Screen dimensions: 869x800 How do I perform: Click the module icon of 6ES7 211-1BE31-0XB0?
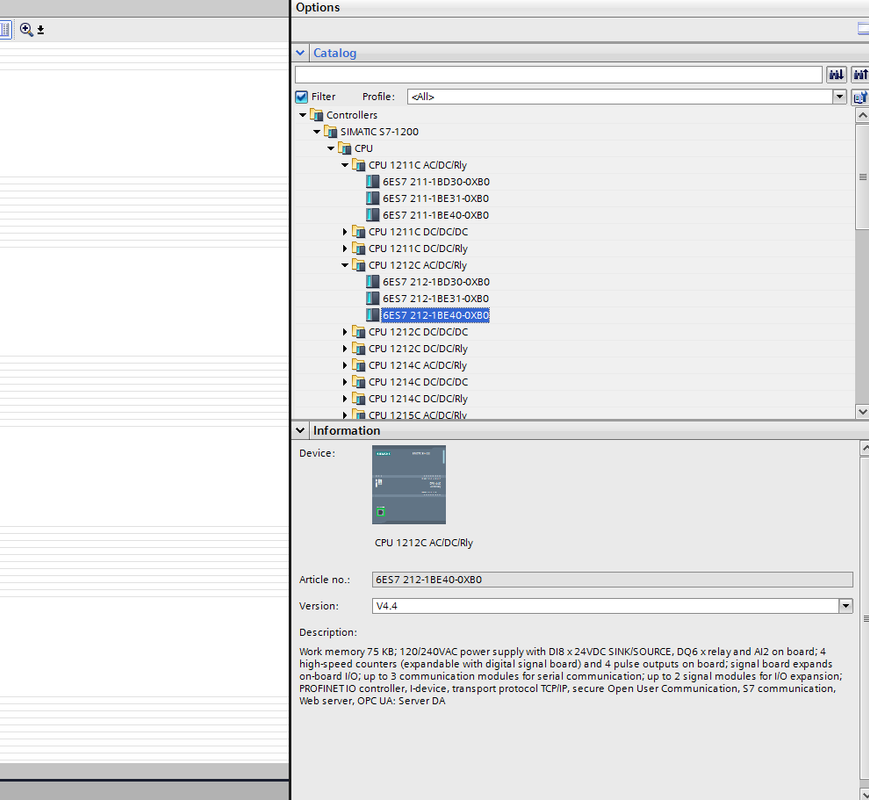(373, 198)
